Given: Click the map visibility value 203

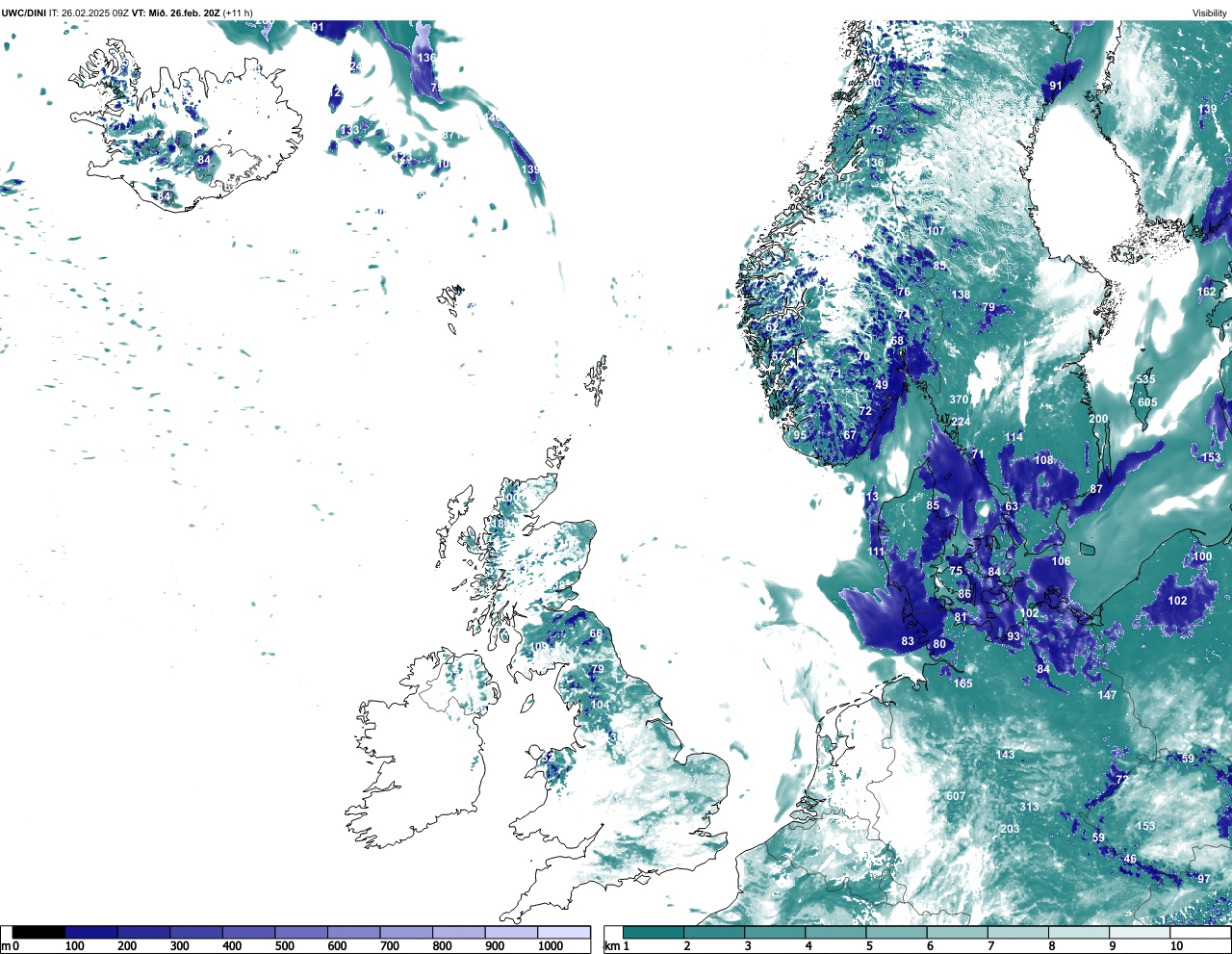Looking at the screenshot, I should click(x=1010, y=829).
